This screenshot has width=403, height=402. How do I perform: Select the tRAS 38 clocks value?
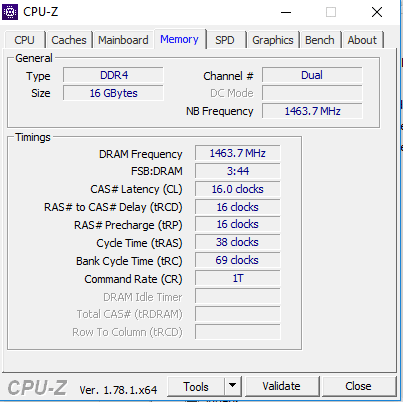(x=238, y=242)
